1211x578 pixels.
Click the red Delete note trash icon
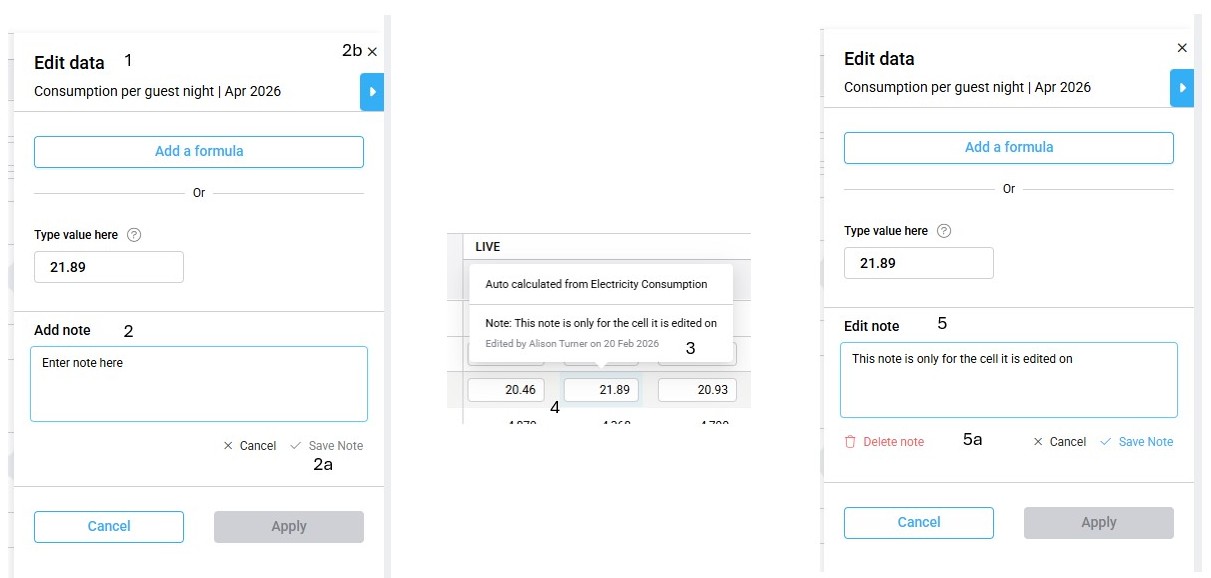(x=850, y=442)
